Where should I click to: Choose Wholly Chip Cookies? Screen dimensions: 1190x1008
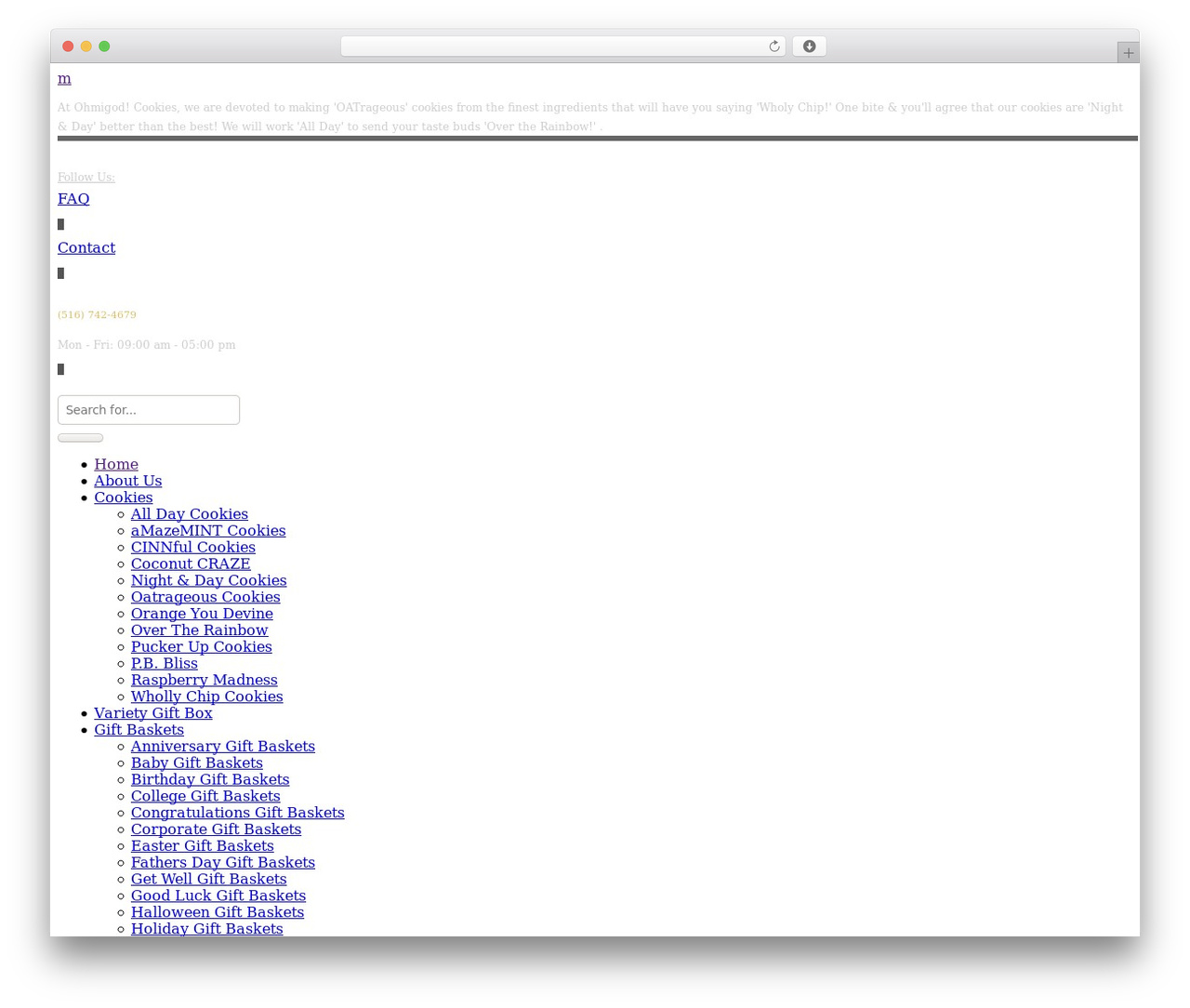click(207, 696)
